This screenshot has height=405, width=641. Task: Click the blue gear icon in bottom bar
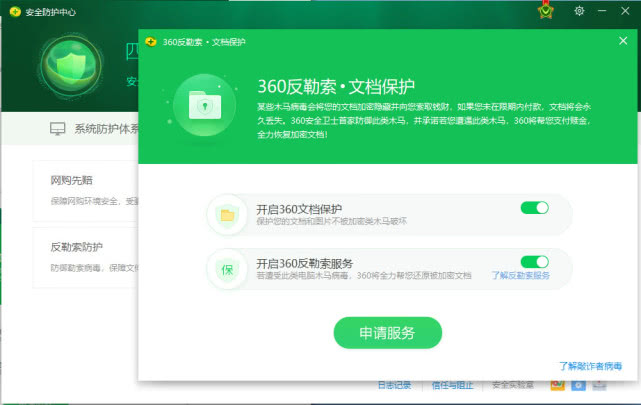tap(578, 385)
